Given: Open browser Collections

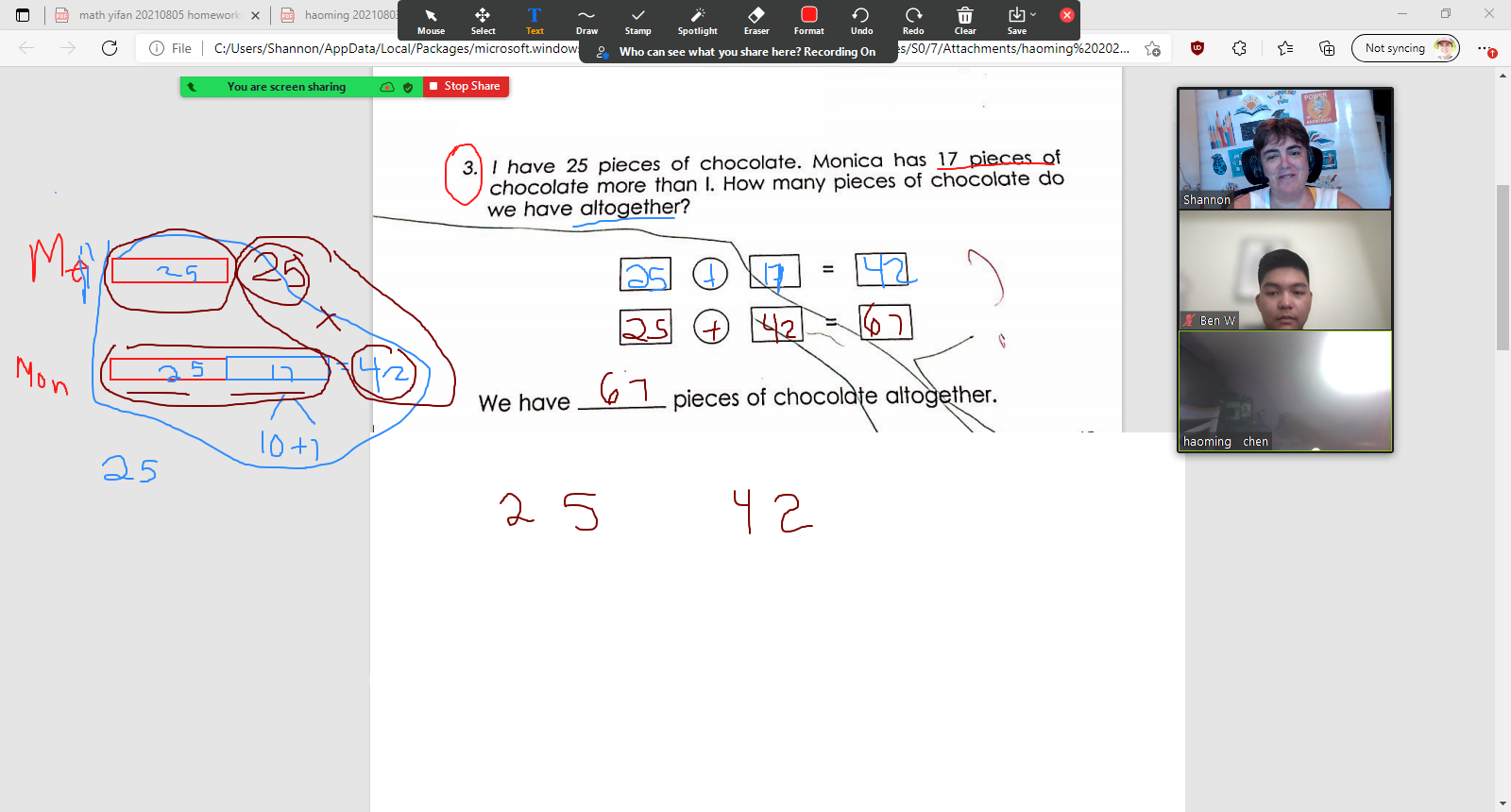Looking at the screenshot, I should pos(1327,48).
